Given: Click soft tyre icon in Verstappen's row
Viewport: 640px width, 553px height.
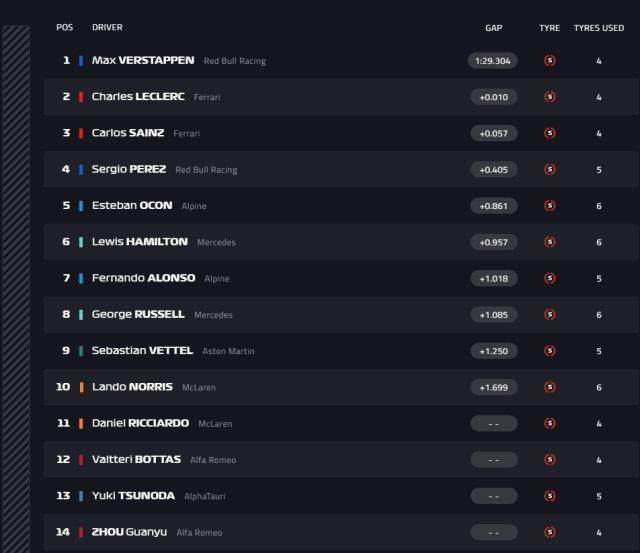Looking at the screenshot, I should pos(549,61).
